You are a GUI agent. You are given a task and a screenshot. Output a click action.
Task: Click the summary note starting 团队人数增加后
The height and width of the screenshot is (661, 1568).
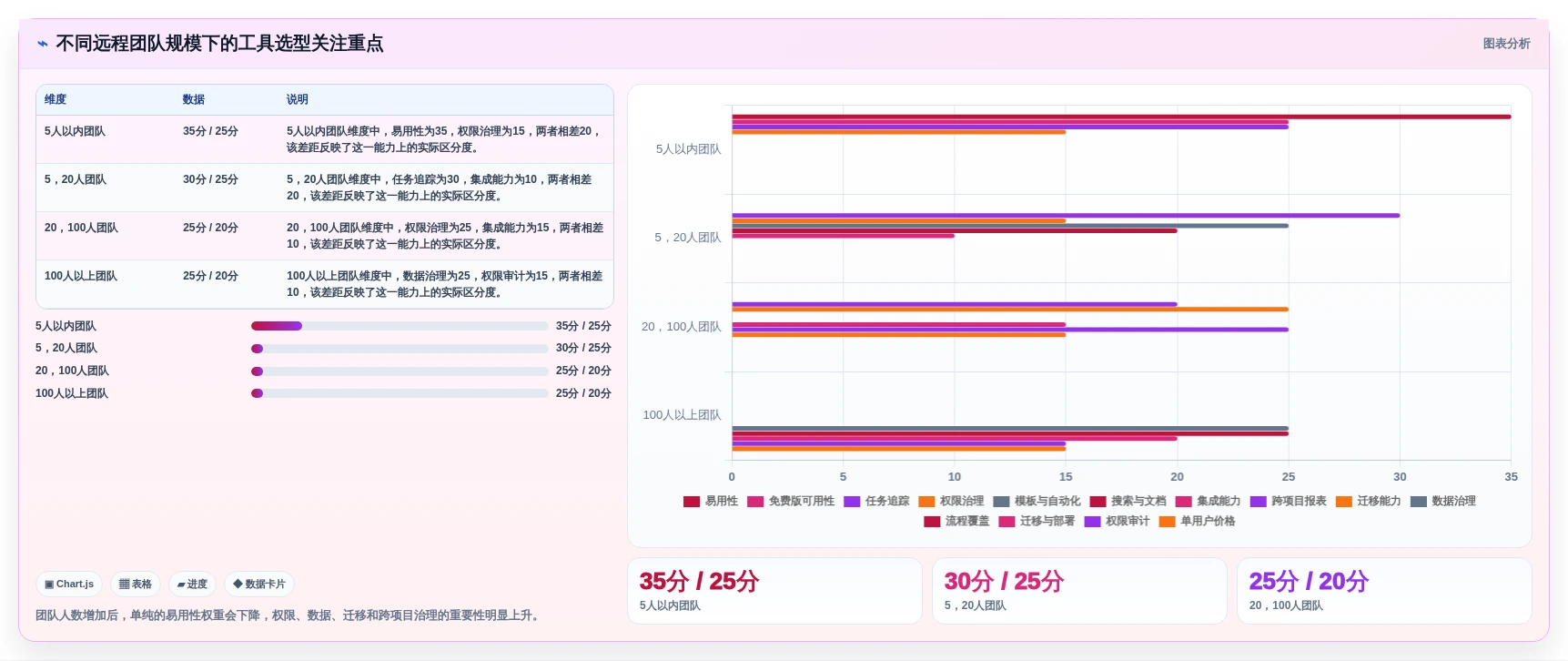[x=289, y=615]
